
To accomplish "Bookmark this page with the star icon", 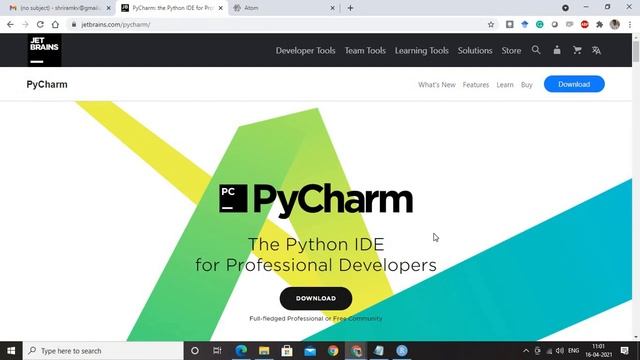I will pyautogui.click(x=491, y=24).
